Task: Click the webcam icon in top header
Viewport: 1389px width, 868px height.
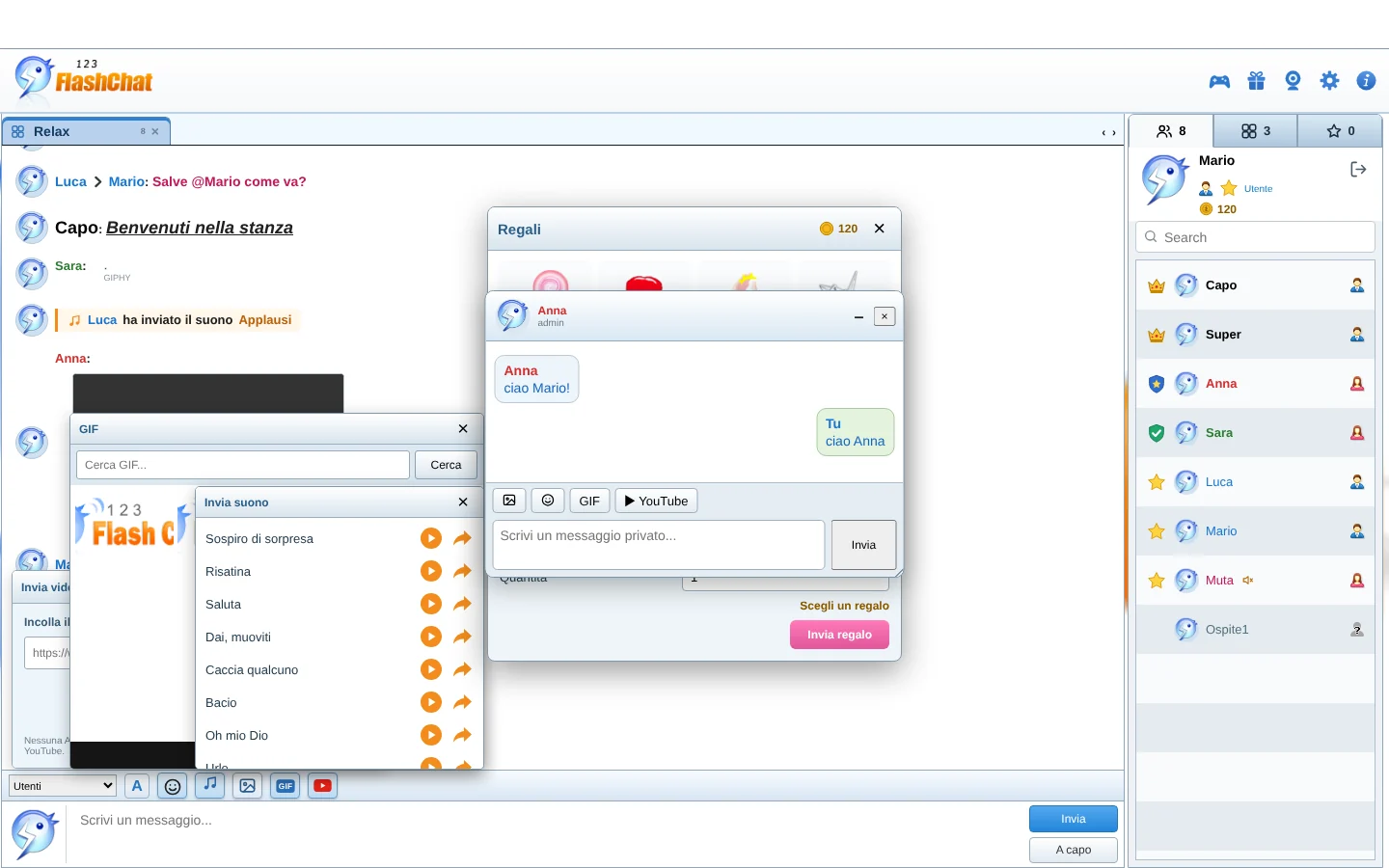Action: 1293,81
